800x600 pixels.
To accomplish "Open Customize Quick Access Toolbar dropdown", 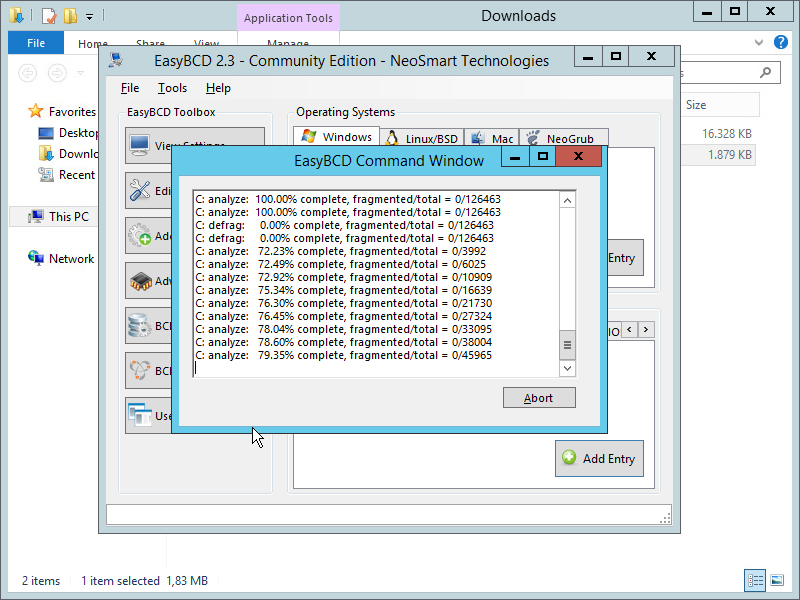I will [x=89, y=17].
